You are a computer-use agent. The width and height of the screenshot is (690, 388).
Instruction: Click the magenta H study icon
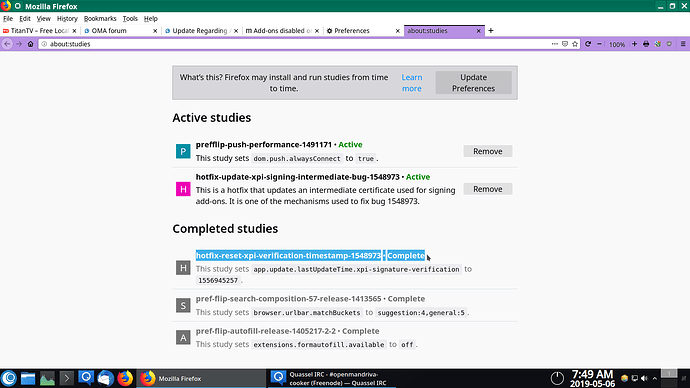tap(183, 189)
